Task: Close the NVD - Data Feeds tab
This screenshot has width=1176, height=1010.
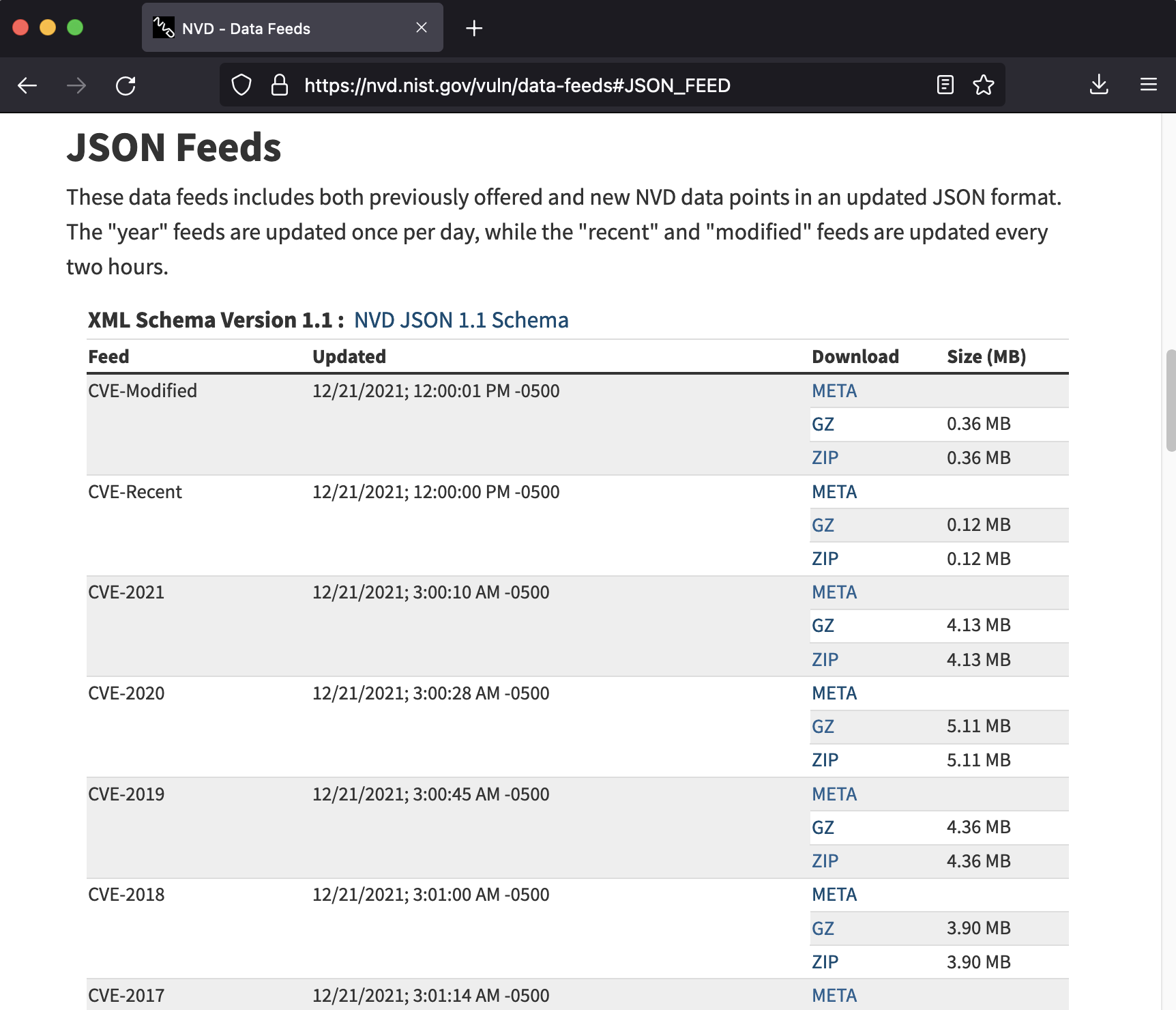Action: pos(422,28)
